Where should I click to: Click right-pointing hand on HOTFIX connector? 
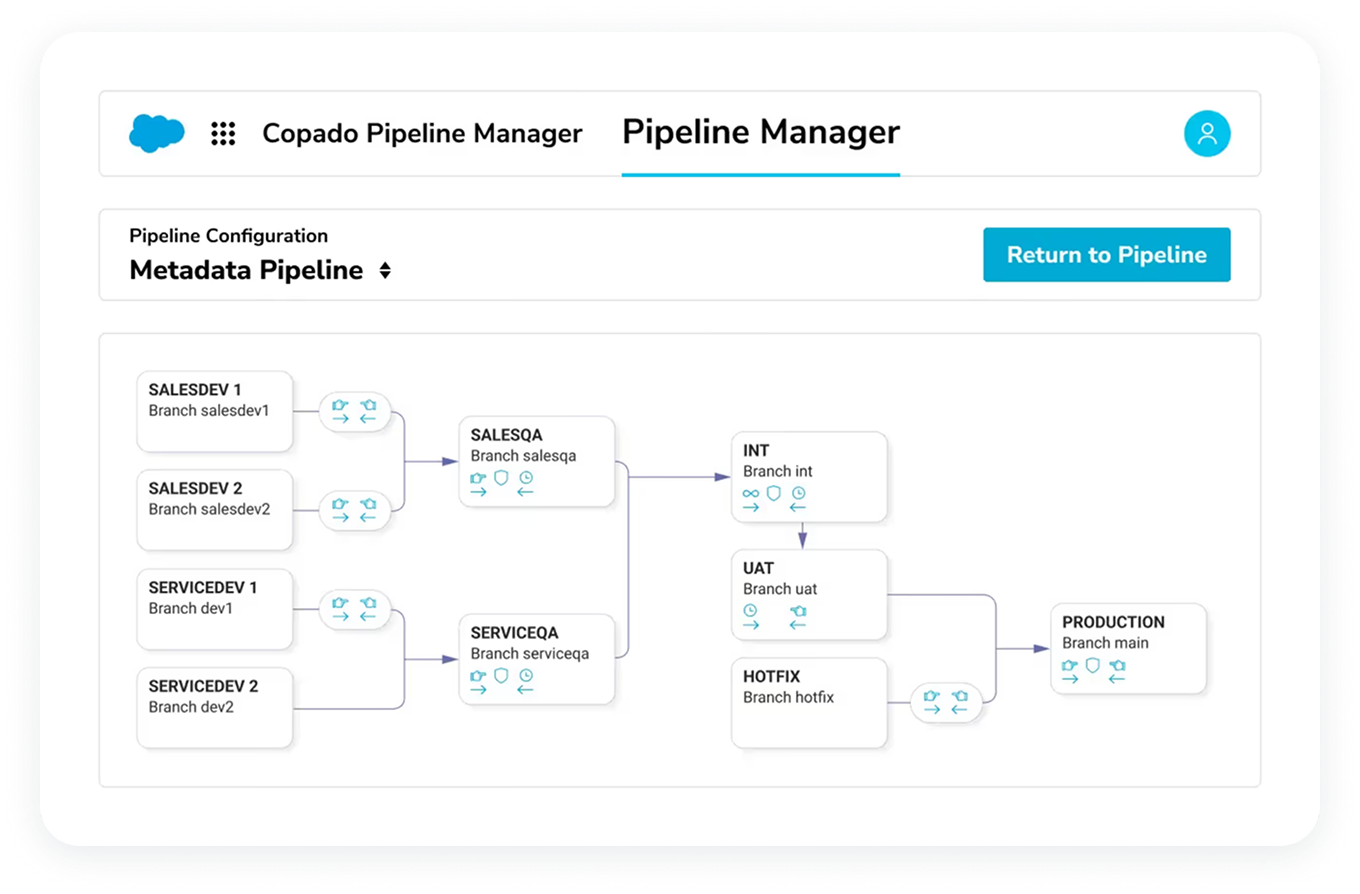[x=932, y=695]
